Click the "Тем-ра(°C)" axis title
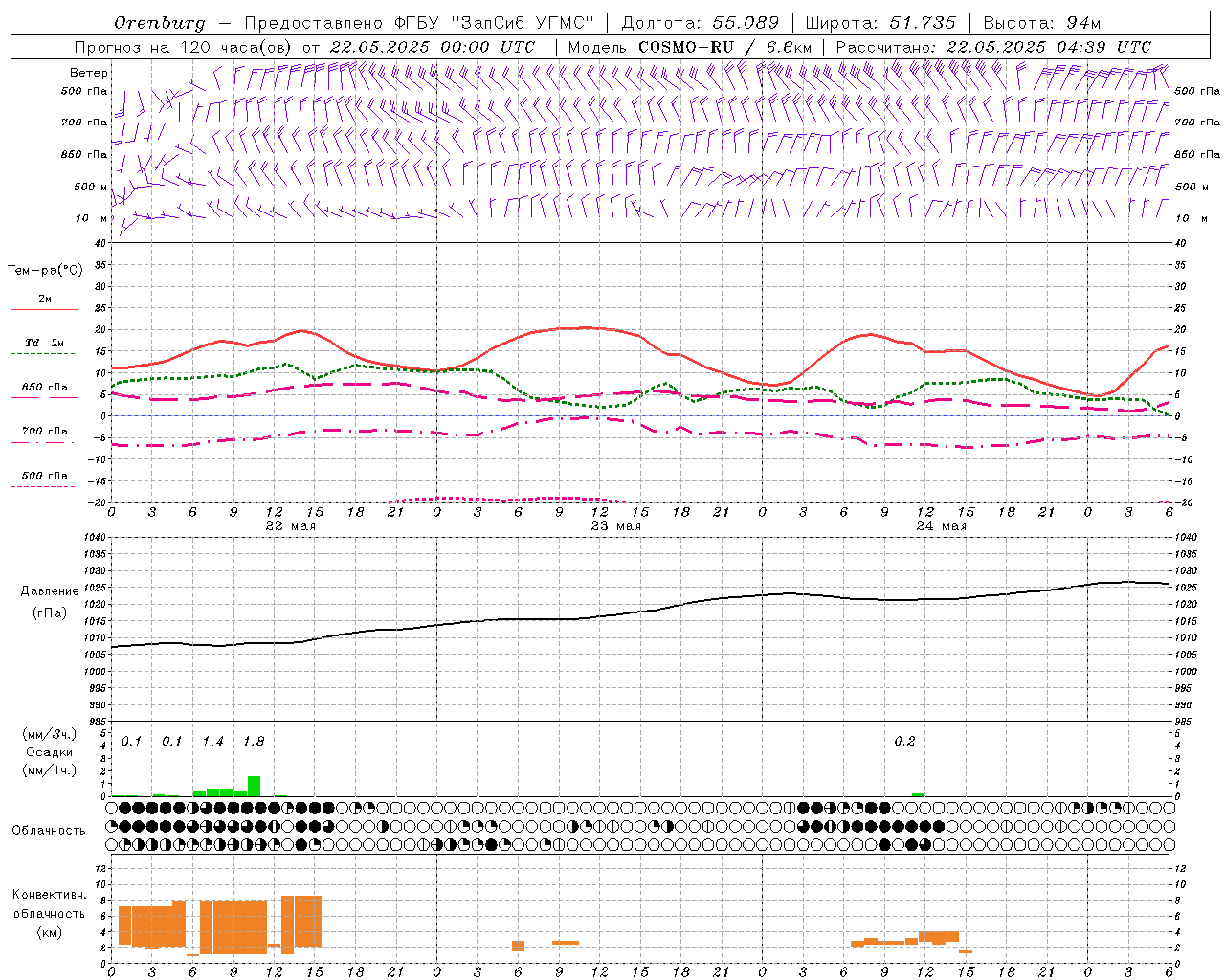Image resolution: width=1225 pixels, height=980 pixels. click(45, 271)
